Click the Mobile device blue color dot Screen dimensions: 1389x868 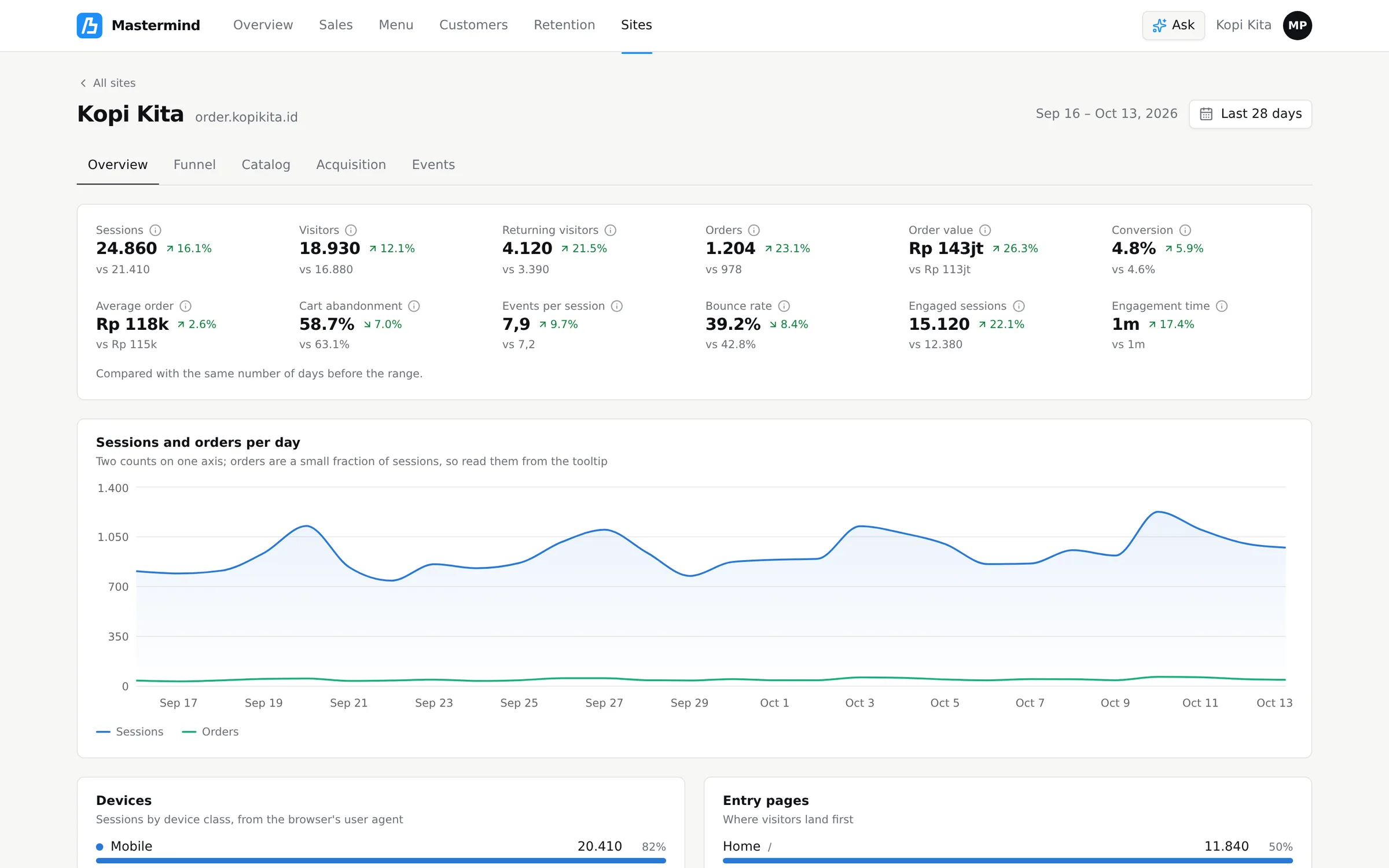click(100, 847)
